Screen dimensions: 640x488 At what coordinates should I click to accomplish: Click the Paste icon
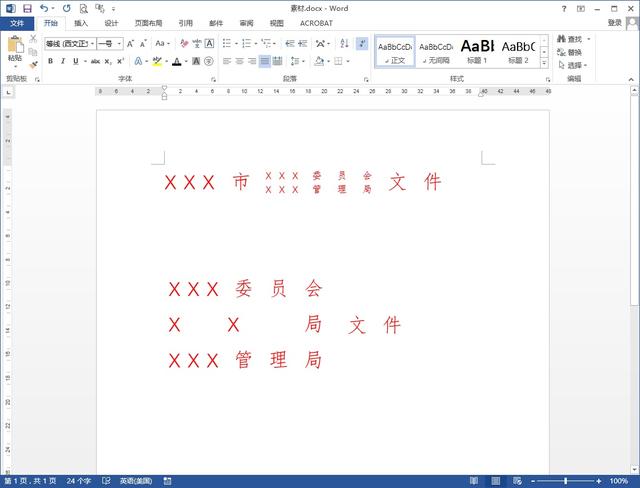(x=15, y=45)
